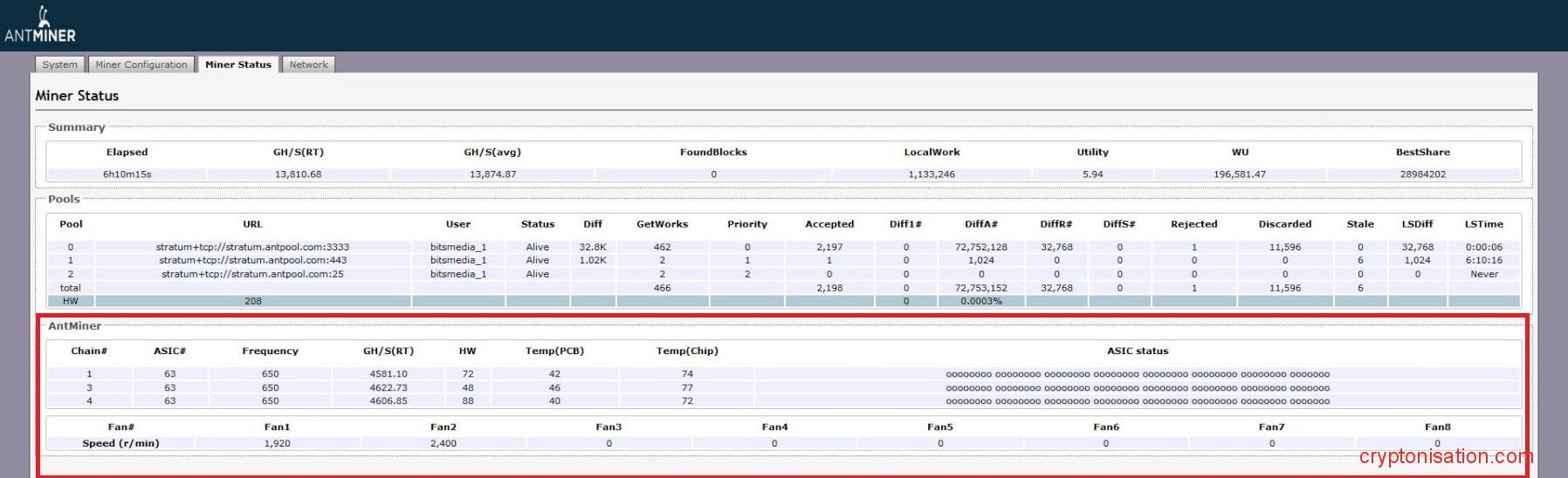Click the Antminer logo
This screenshot has height=478, width=1568.
coord(40,25)
